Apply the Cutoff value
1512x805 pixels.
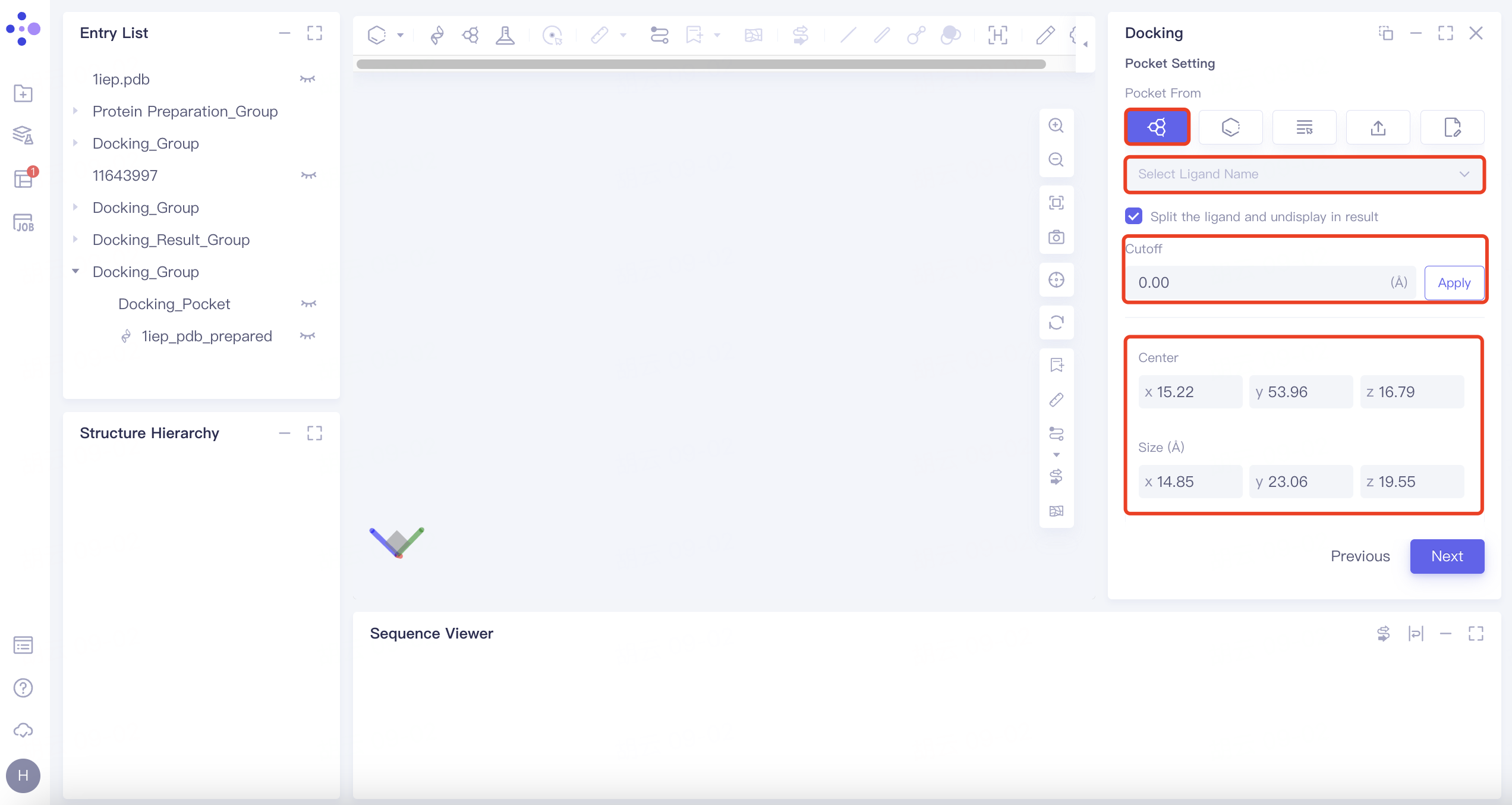(x=1454, y=282)
